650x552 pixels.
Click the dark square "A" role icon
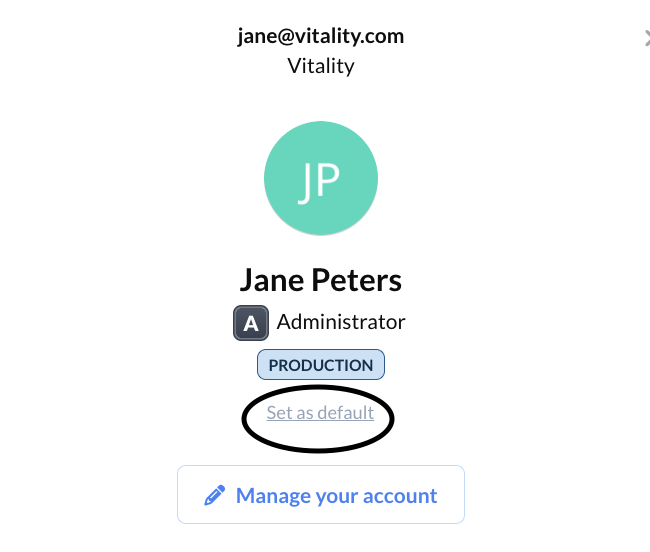(251, 323)
